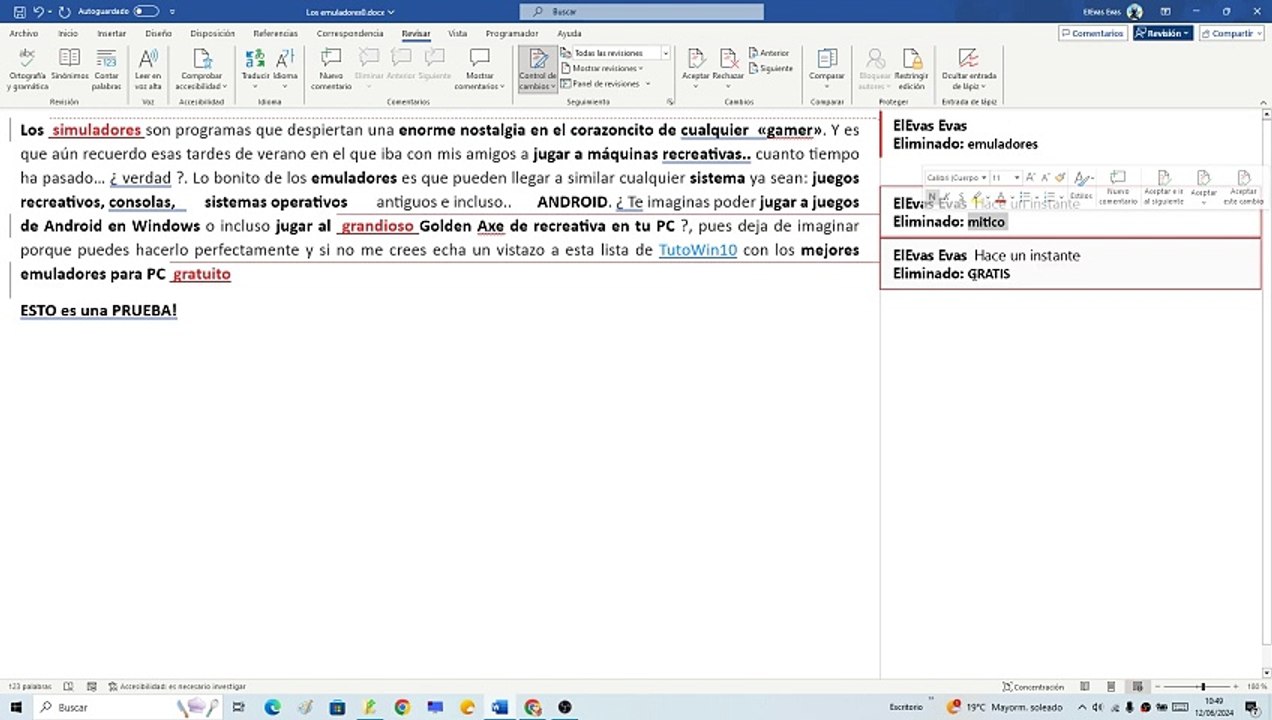Enable Concentración focus mode
This screenshot has height=720, width=1272.
coord(1032,687)
